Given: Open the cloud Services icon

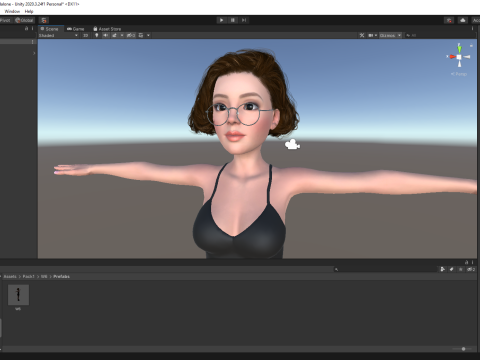Looking at the screenshot, I should [x=463, y=20].
